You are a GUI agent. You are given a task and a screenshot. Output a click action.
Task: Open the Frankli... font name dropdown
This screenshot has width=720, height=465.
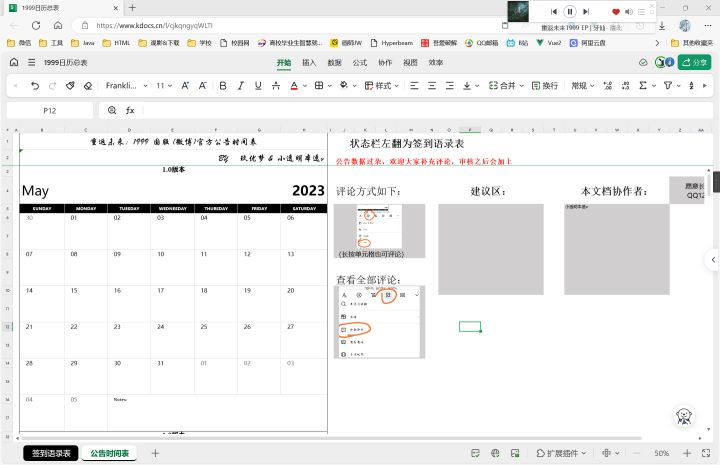[126, 85]
